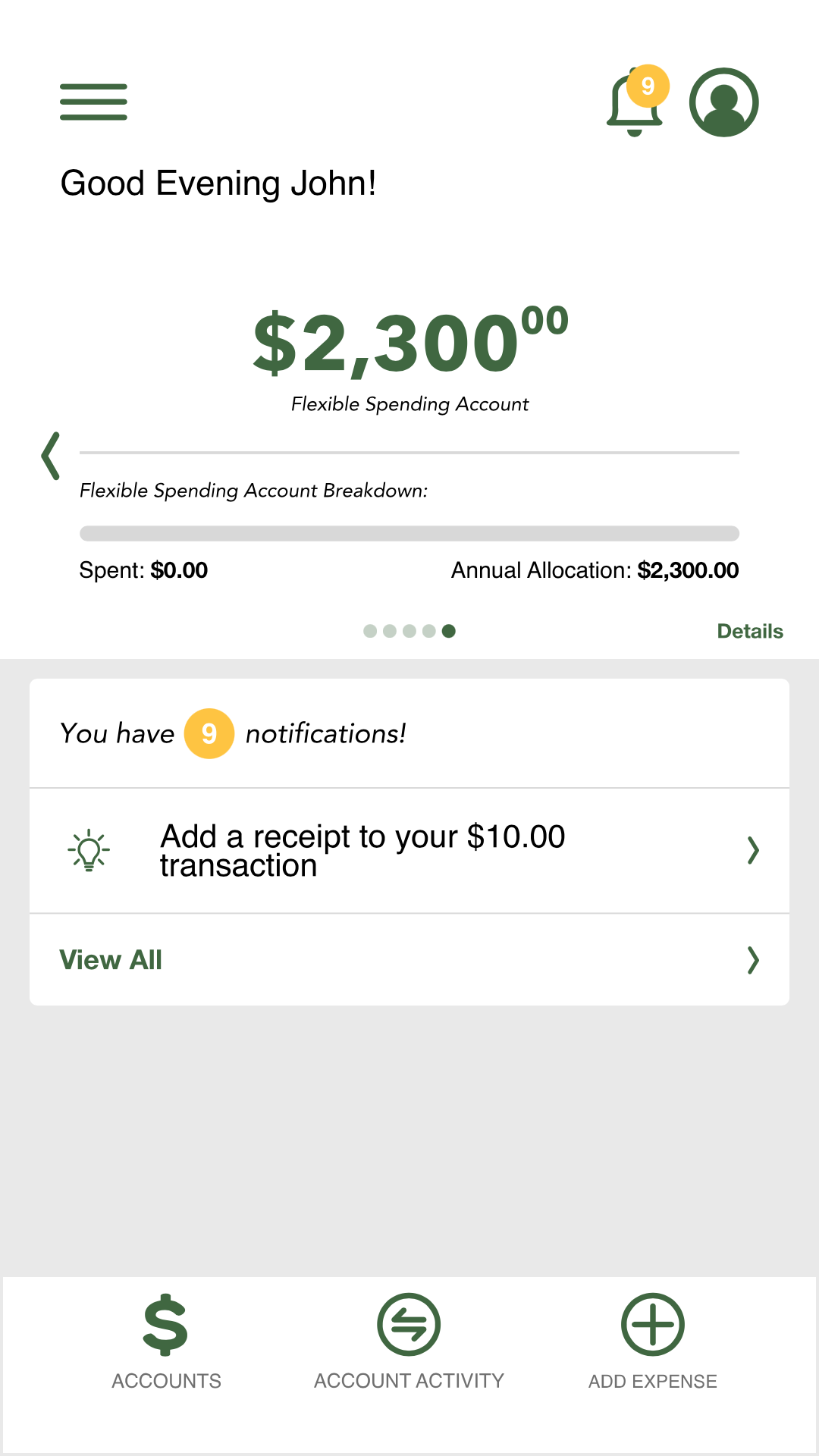This screenshot has height=1456, width=819.
Task: Select the third carousel page dot
Action: [409, 631]
